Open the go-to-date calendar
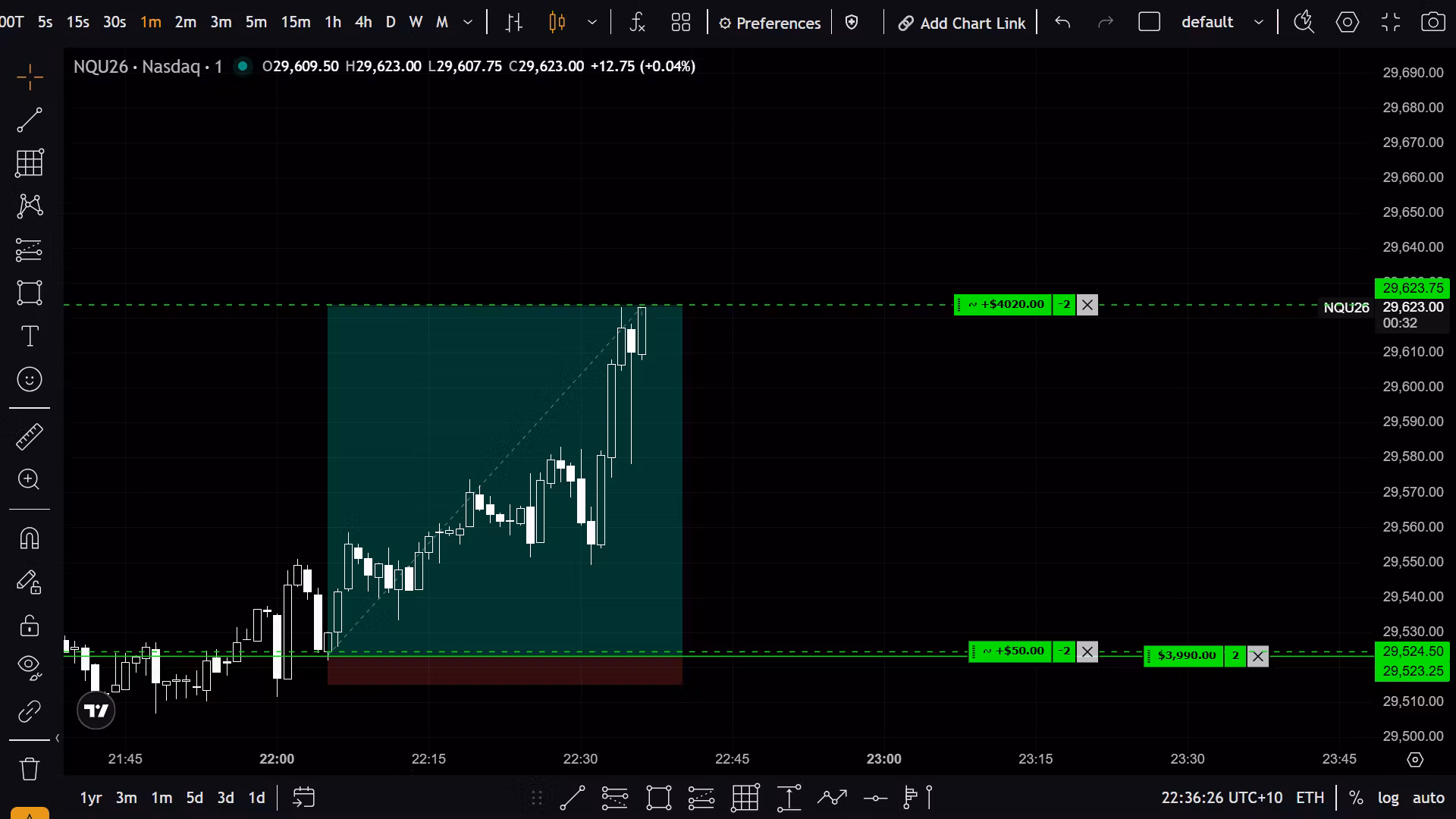This screenshot has height=819, width=1456. click(x=303, y=798)
